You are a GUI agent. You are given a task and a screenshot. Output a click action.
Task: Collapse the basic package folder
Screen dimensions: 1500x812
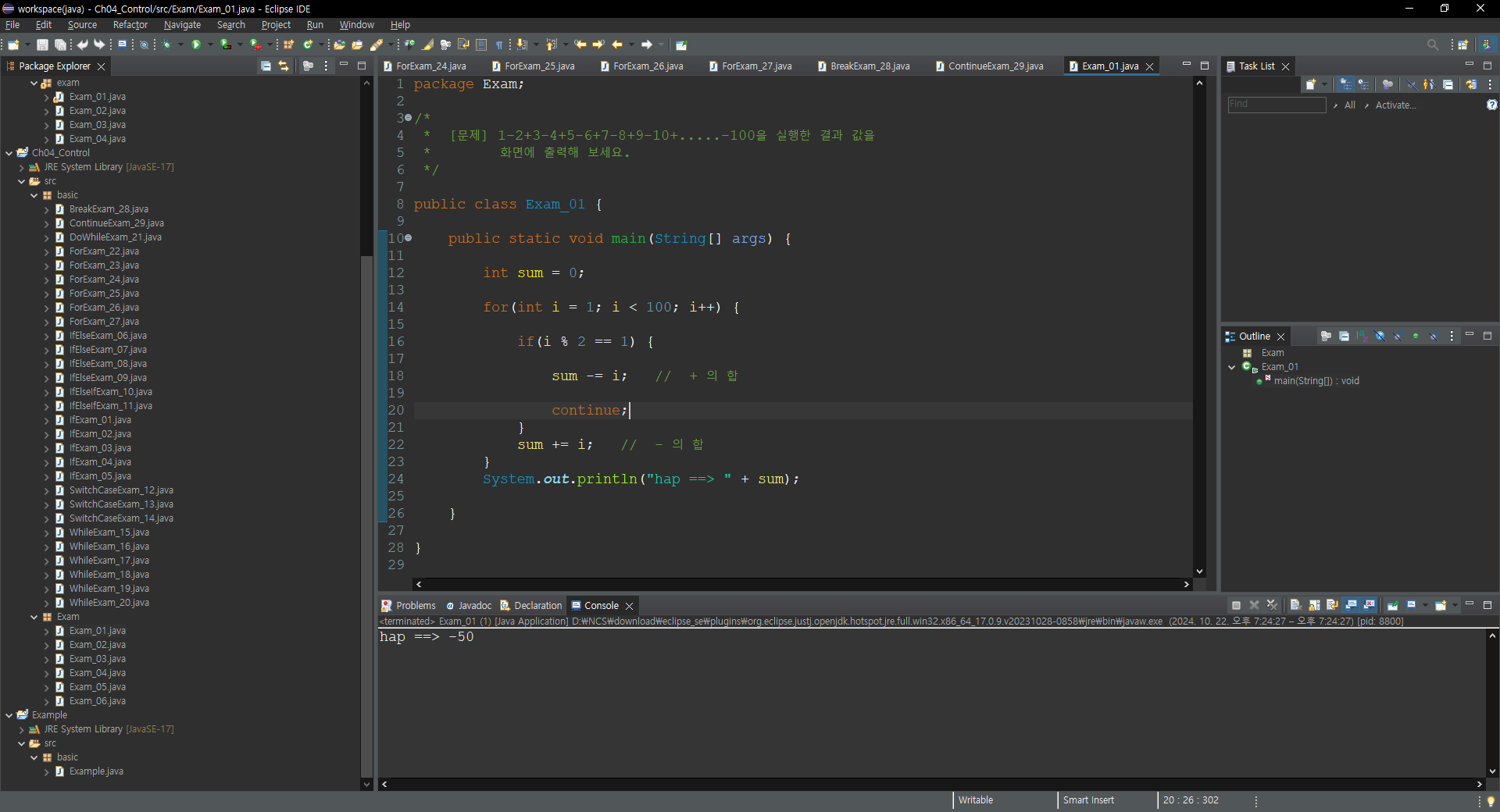(34, 195)
